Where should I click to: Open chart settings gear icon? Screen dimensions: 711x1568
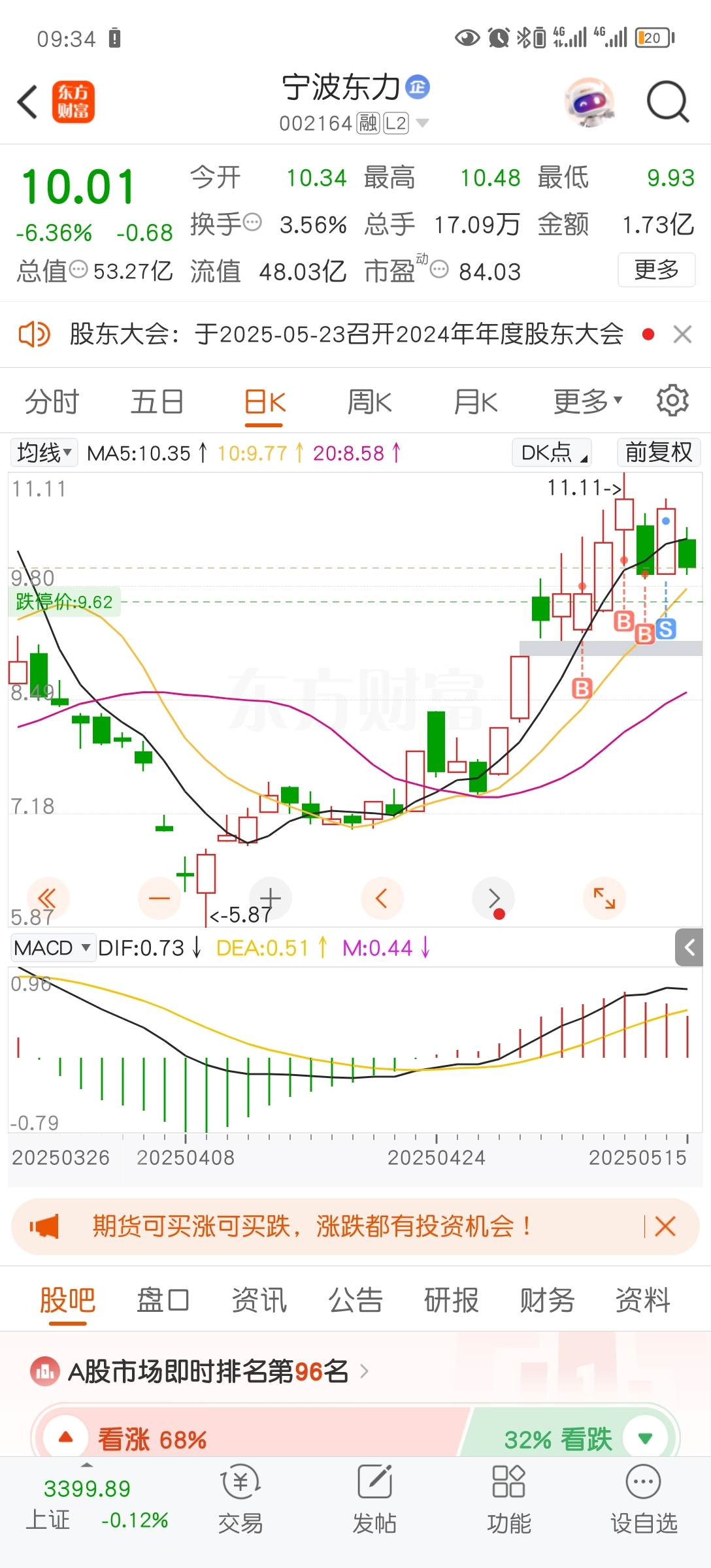click(672, 400)
